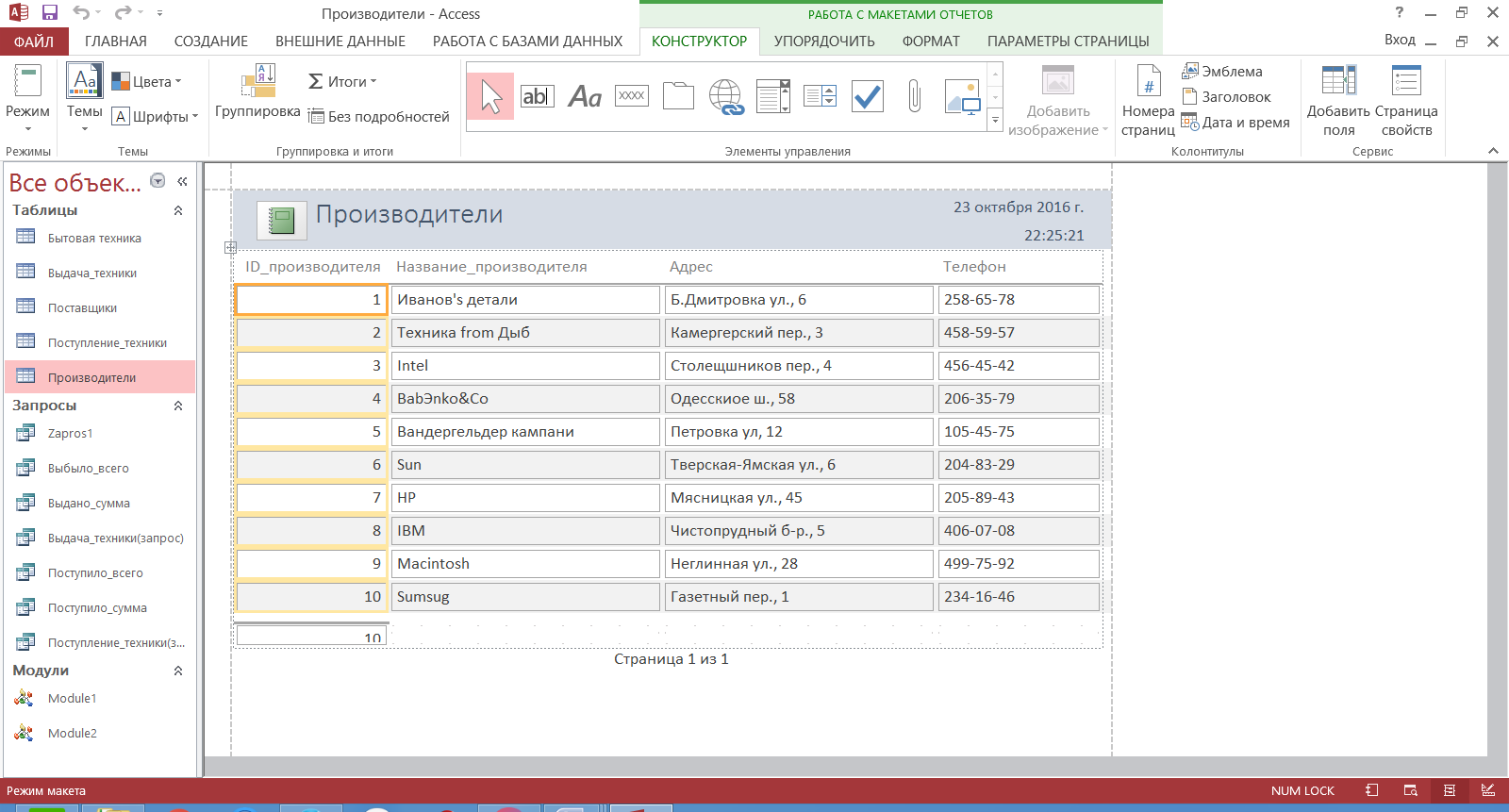The image size is (1509, 812).
Task: Click the Заголовок title button
Action: [1226, 97]
